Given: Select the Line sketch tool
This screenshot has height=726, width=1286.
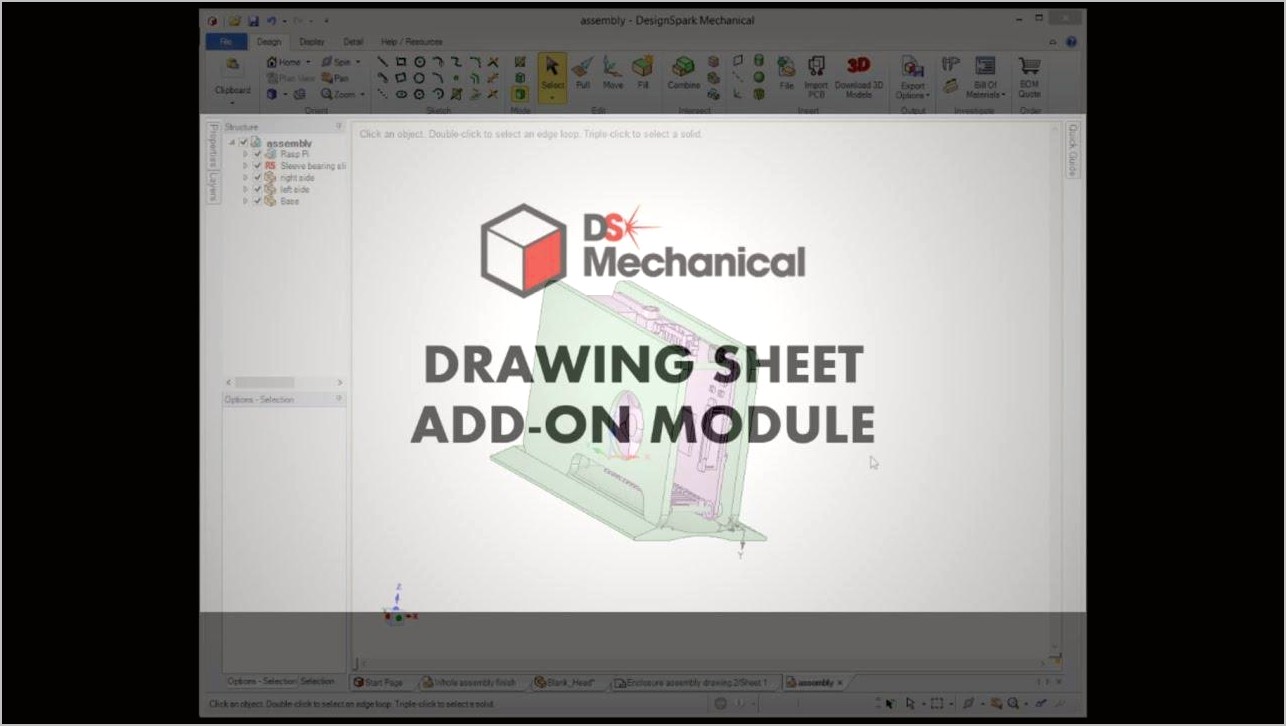Looking at the screenshot, I should 382,62.
